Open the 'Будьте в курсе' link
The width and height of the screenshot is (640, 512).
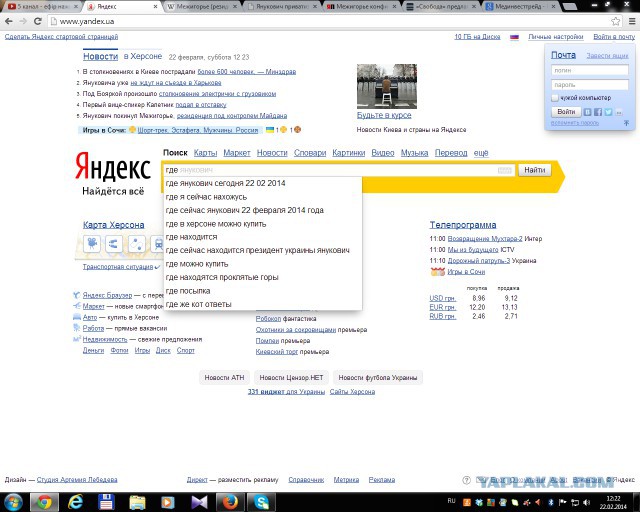[x=384, y=115]
